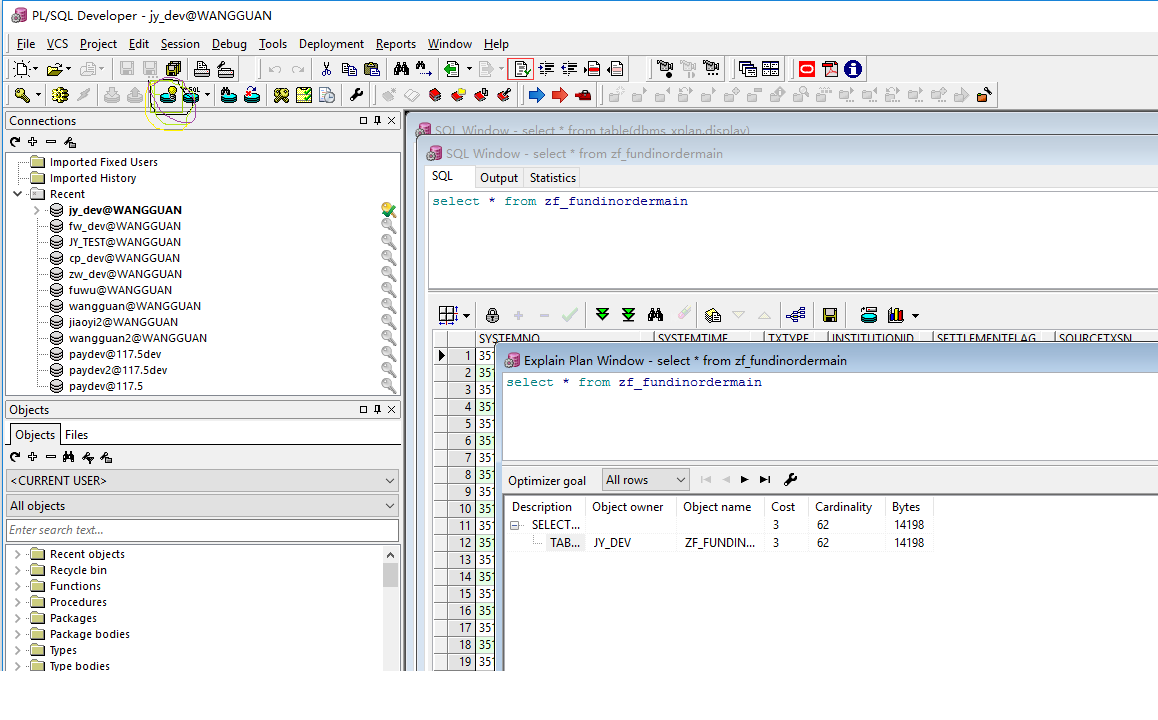The width and height of the screenshot is (1158, 720).
Task: Expand the jy_dev@WANGGUAN connection node
Action: (37, 210)
